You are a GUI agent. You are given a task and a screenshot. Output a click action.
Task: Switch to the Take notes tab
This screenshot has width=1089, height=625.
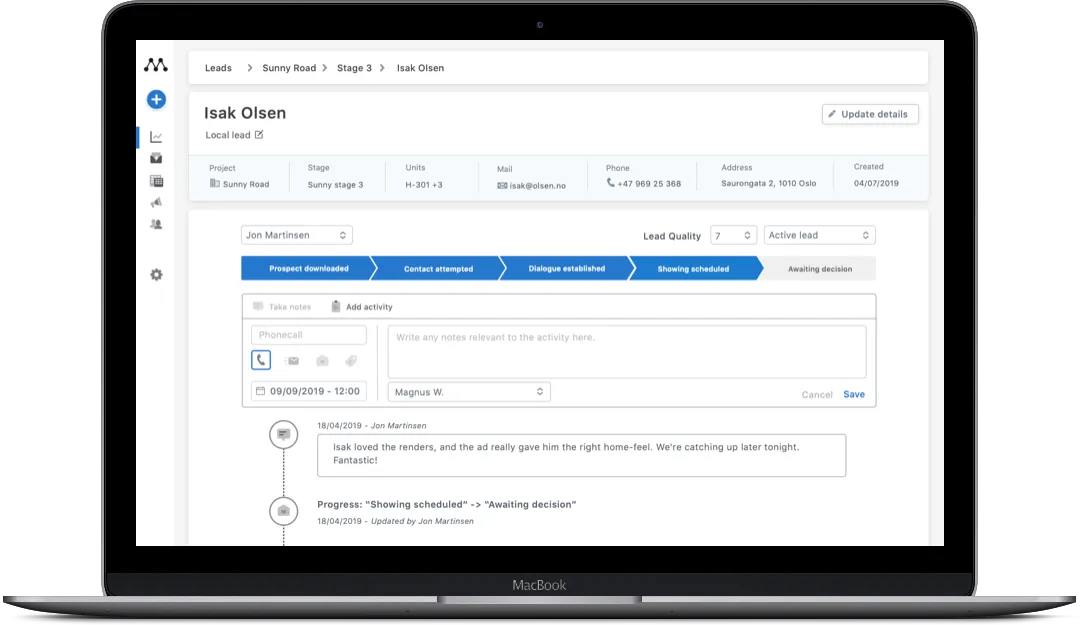pos(282,307)
